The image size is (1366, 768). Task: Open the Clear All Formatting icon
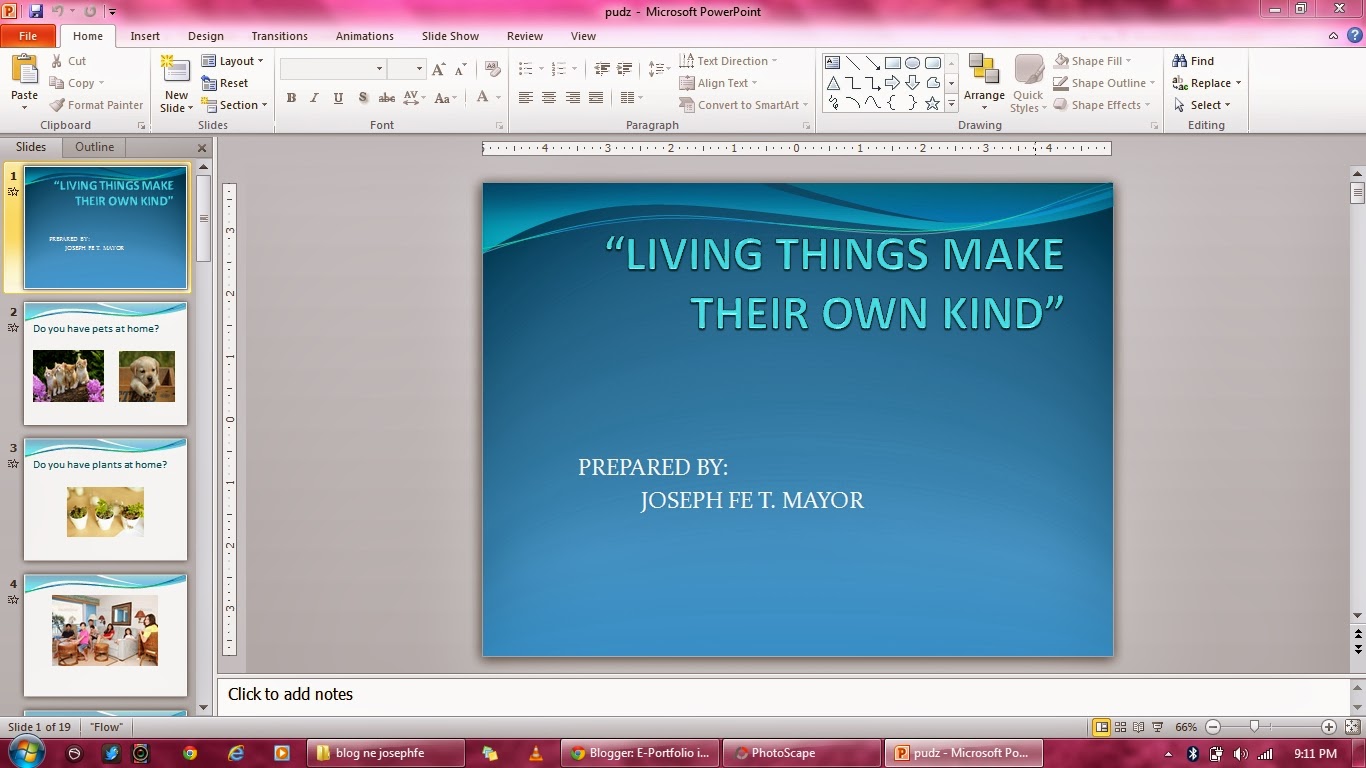pos(491,68)
